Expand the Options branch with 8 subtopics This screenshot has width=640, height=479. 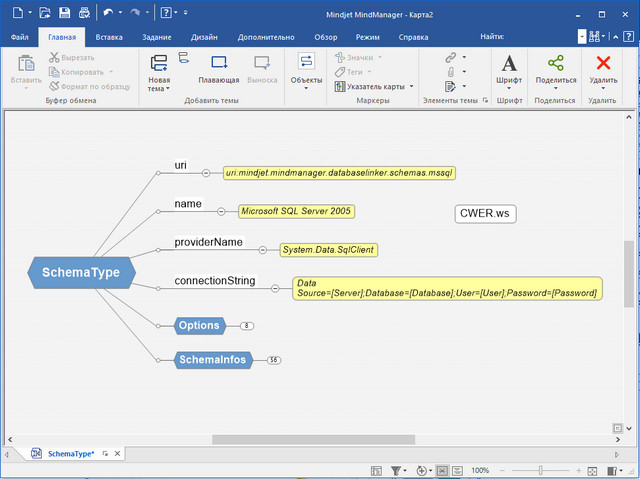pyautogui.click(x=247, y=326)
